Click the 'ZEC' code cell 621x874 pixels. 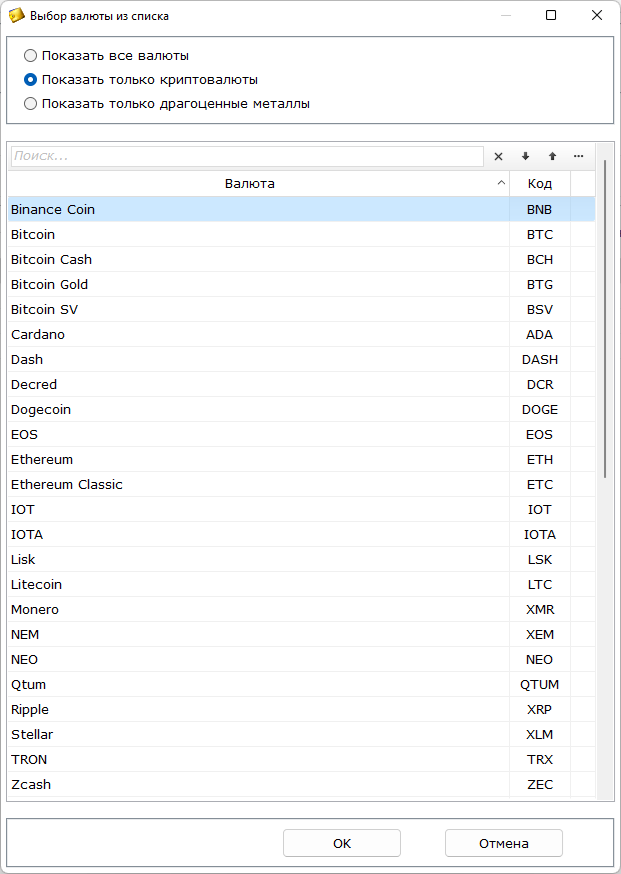[540, 784]
